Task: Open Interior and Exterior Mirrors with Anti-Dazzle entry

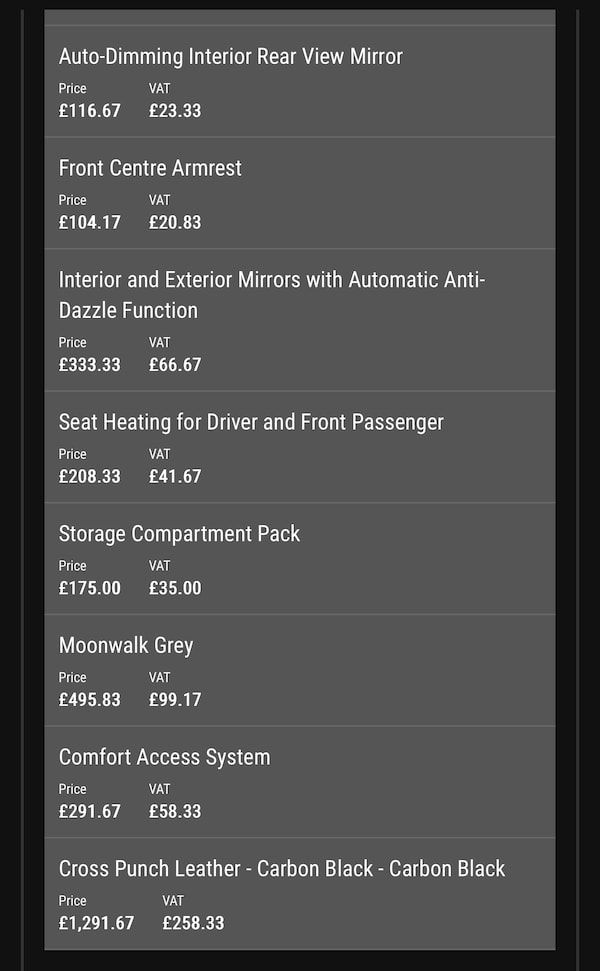Action: [271, 294]
